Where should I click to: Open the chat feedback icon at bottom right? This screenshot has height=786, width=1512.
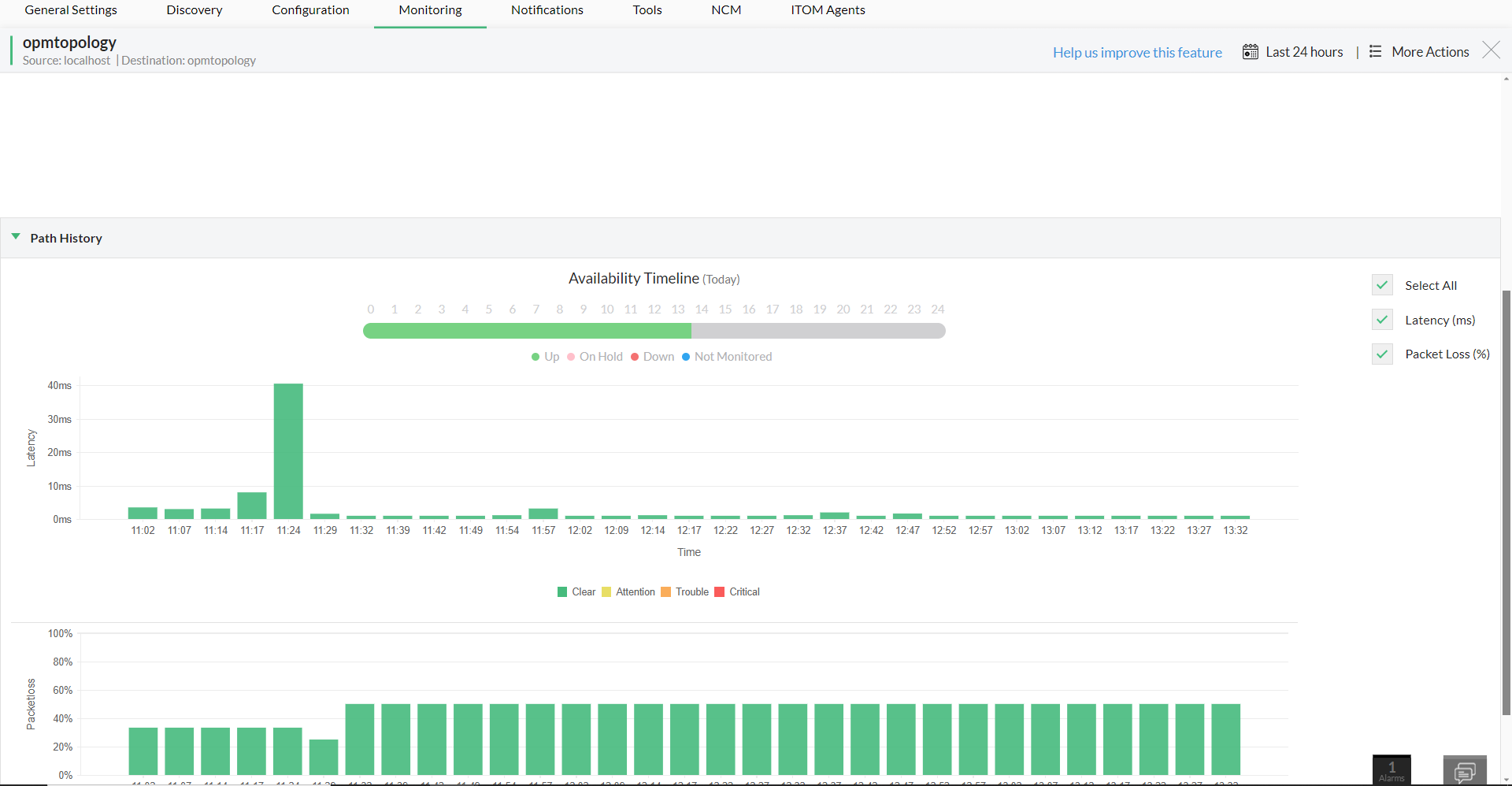(1466, 770)
